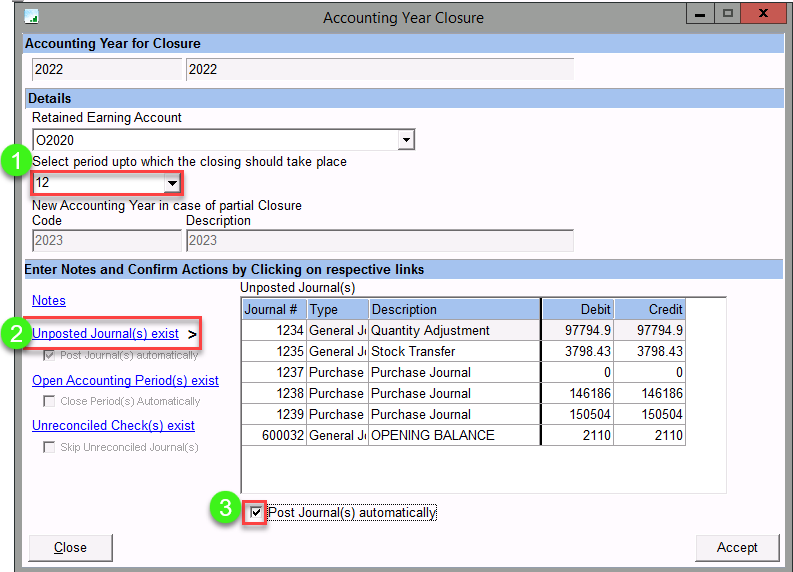Click the accounting year code field 2022
The image size is (793, 572).
[106, 69]
